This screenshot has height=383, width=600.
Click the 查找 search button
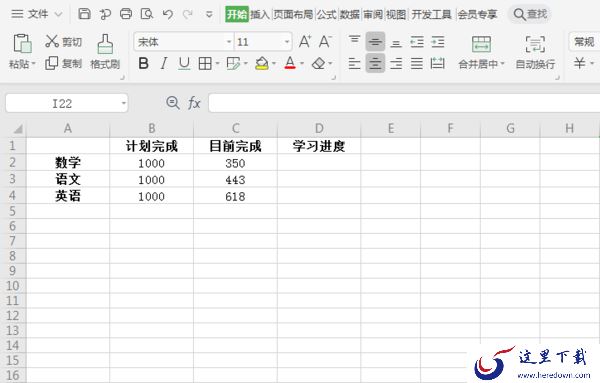pos(530,14)
